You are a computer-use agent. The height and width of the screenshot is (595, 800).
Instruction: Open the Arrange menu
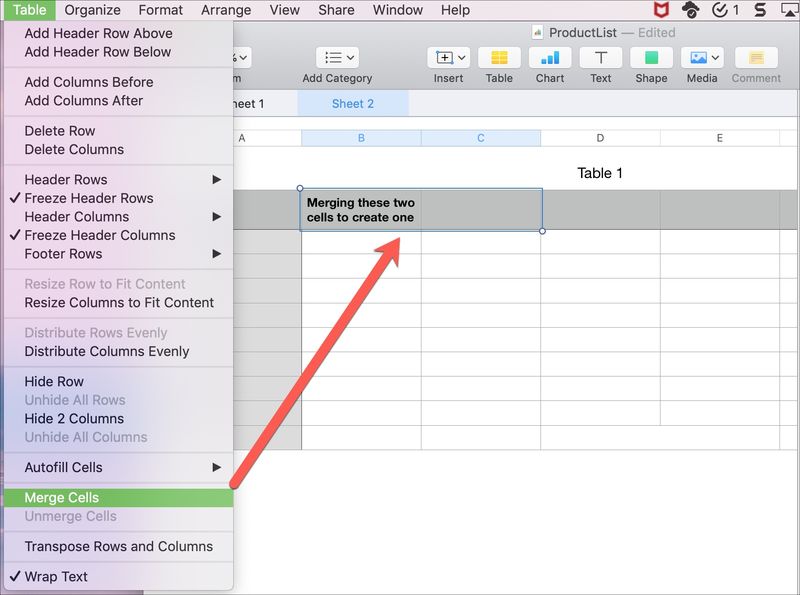tap(226, 10)
